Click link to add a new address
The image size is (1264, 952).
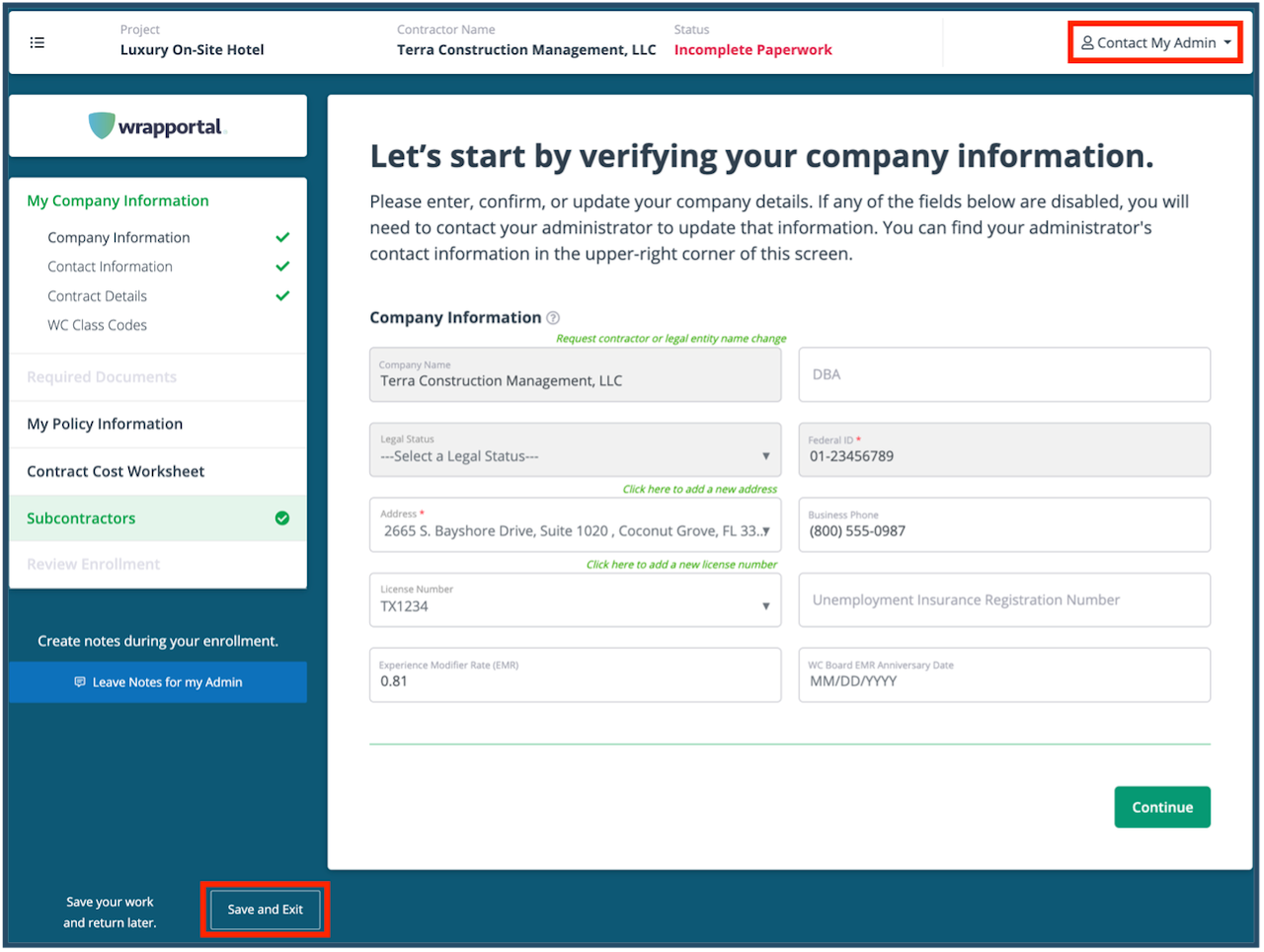(x=699, y=489)
